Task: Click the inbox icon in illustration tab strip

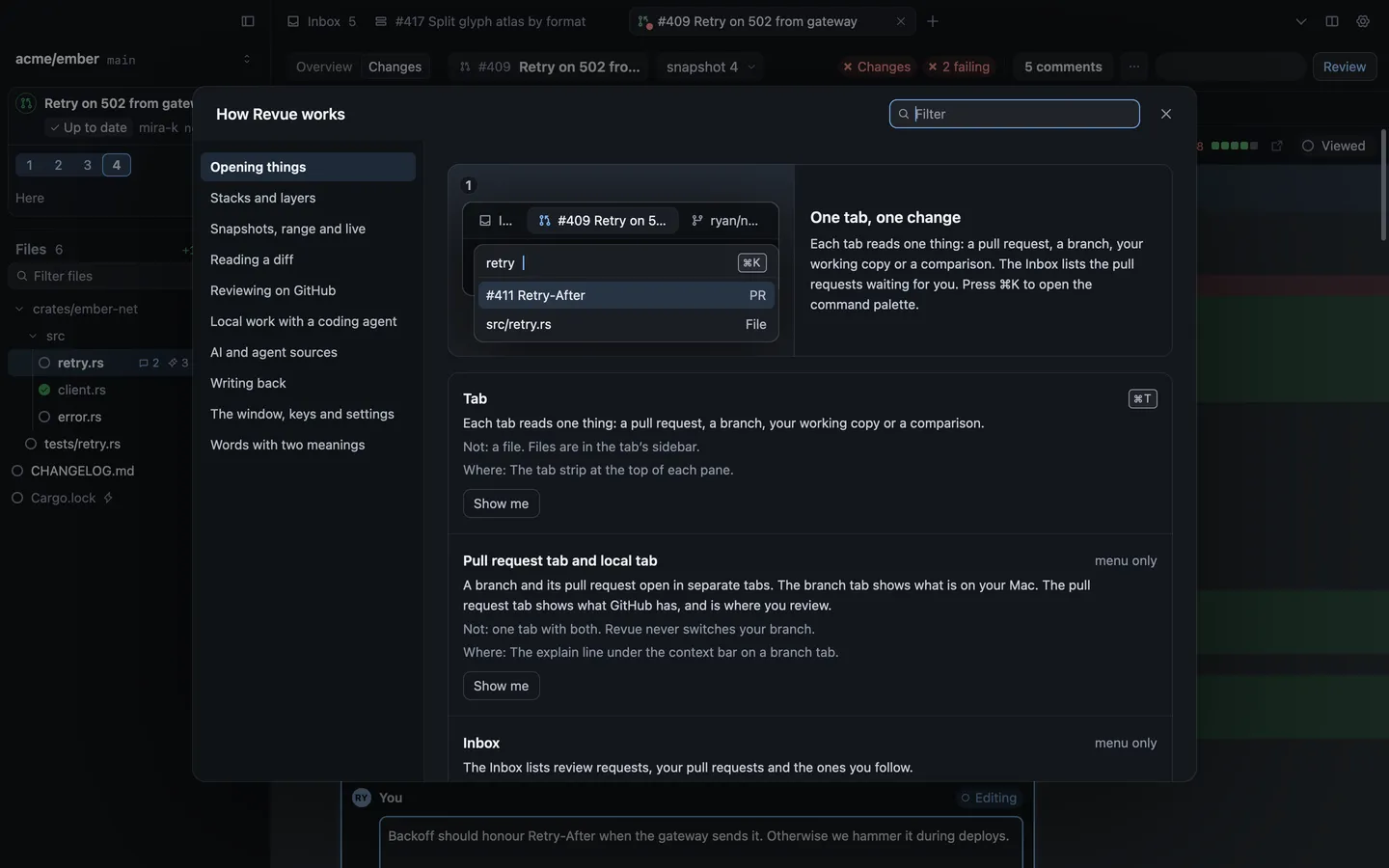Action: [x=485, y=221]
